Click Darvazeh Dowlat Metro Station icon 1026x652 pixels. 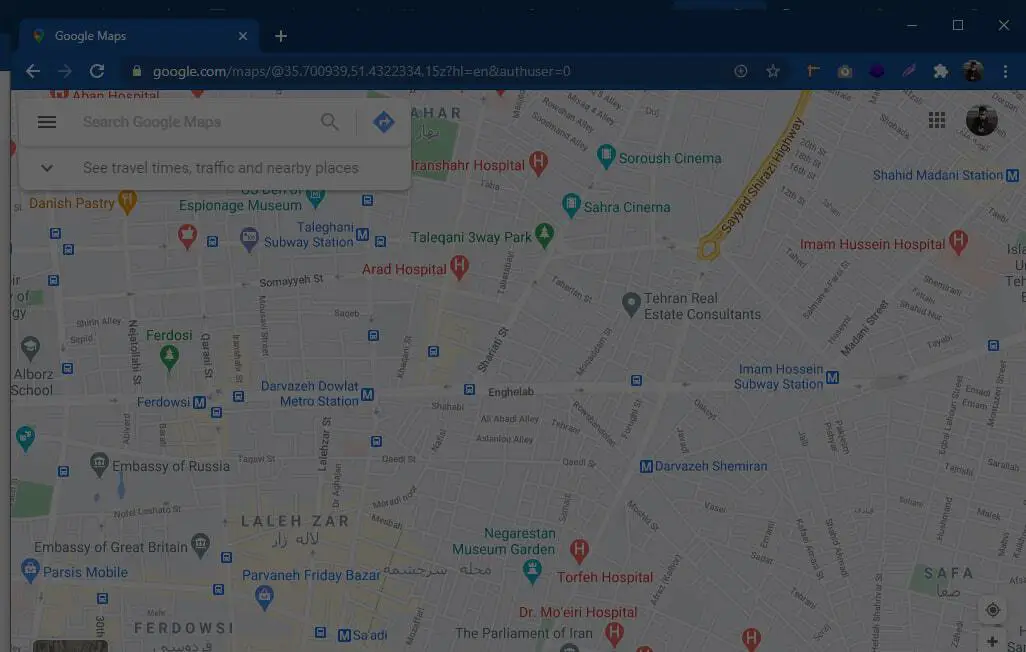click(367, 394)
